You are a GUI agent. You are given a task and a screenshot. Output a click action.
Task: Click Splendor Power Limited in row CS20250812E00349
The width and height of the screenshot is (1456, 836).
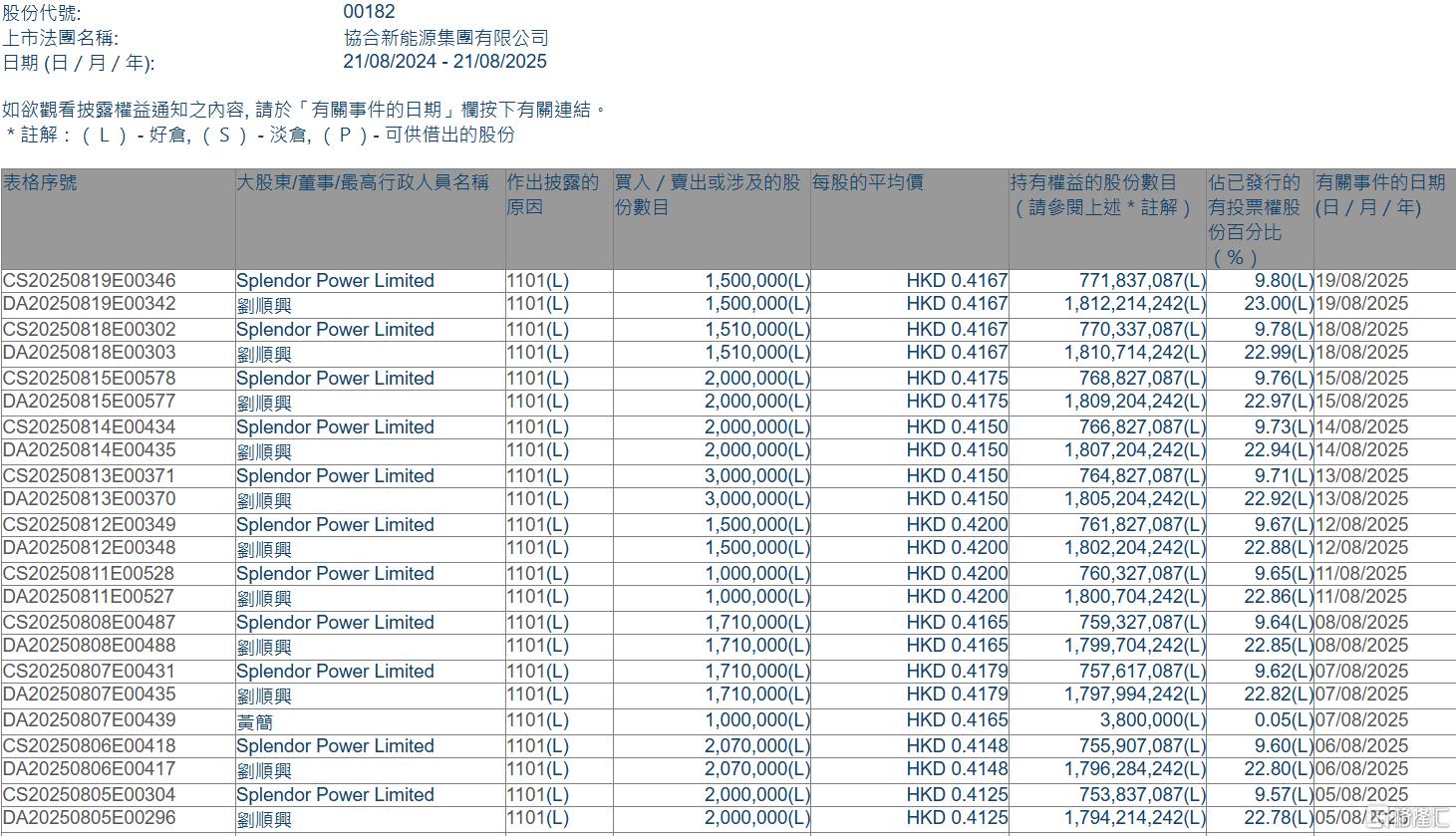(x=335, y=525)
